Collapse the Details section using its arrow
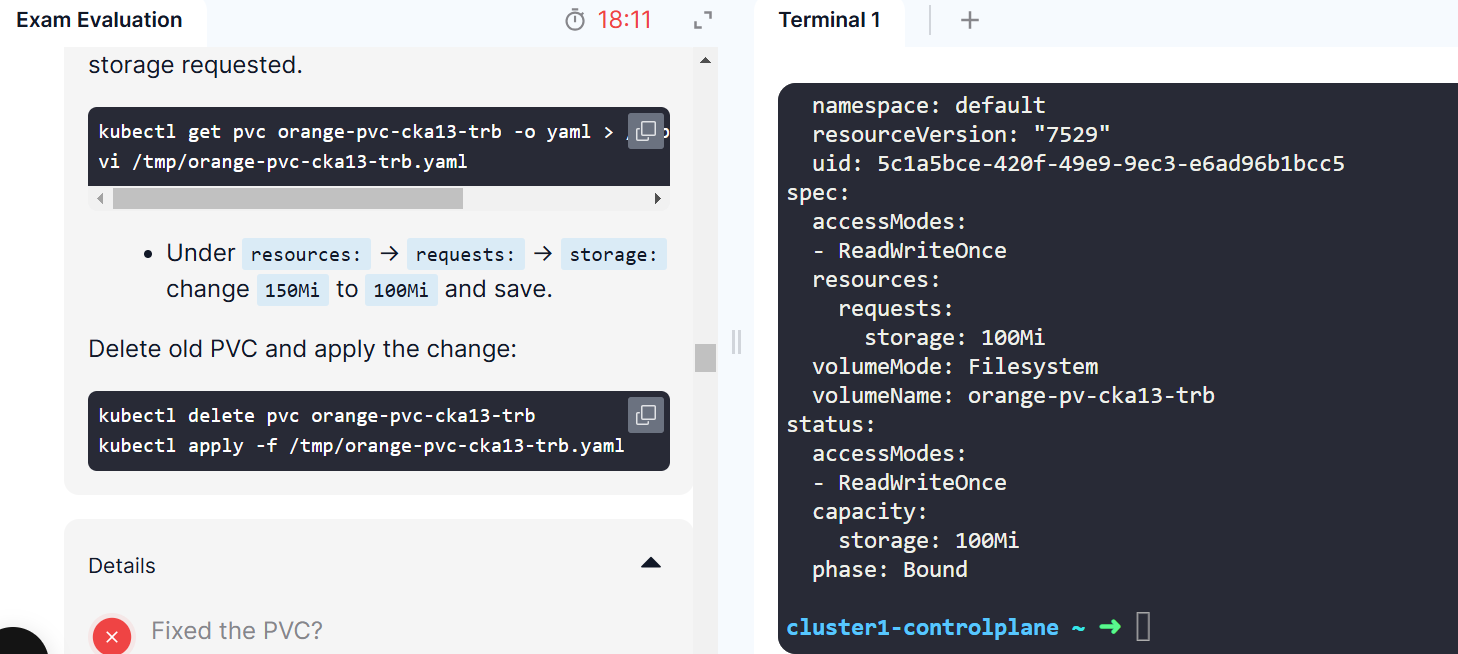The height and width of the screenshot is (654, 1458). pyautogui.click(x=651, y=564)
